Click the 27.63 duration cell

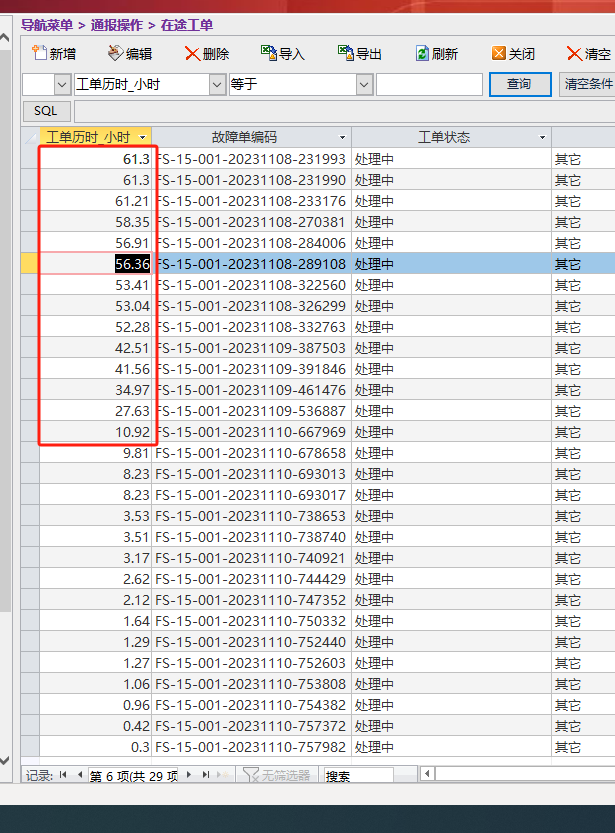click(96, 411)
